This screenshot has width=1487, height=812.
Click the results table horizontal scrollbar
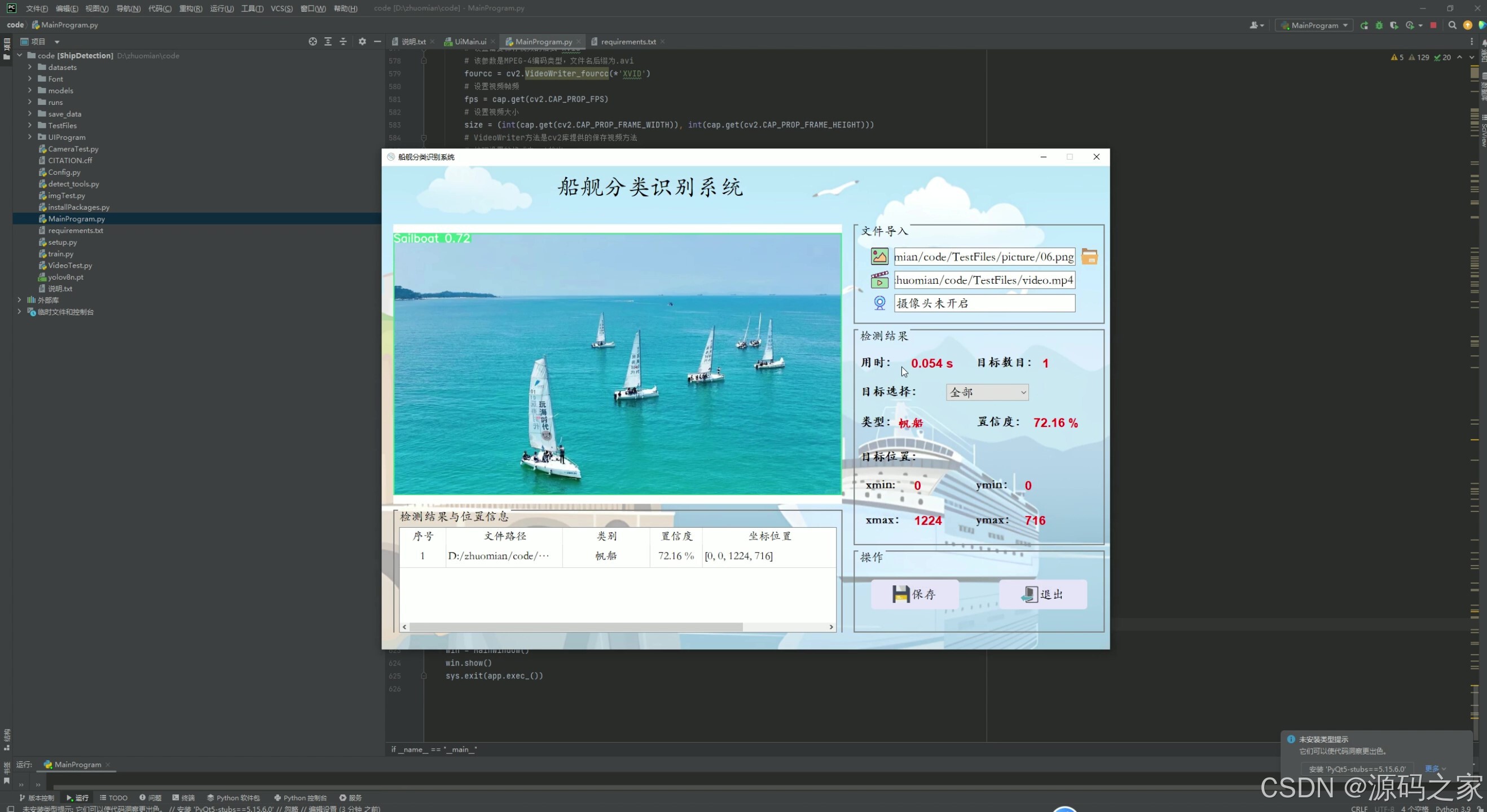pos(575,626)
